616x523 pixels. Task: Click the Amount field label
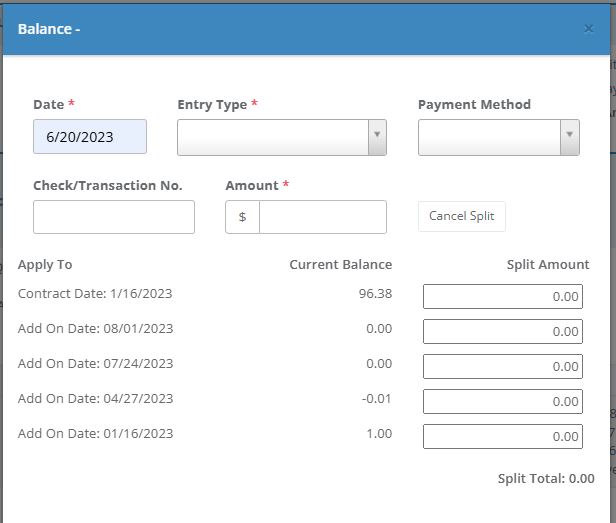pos(252,185)
